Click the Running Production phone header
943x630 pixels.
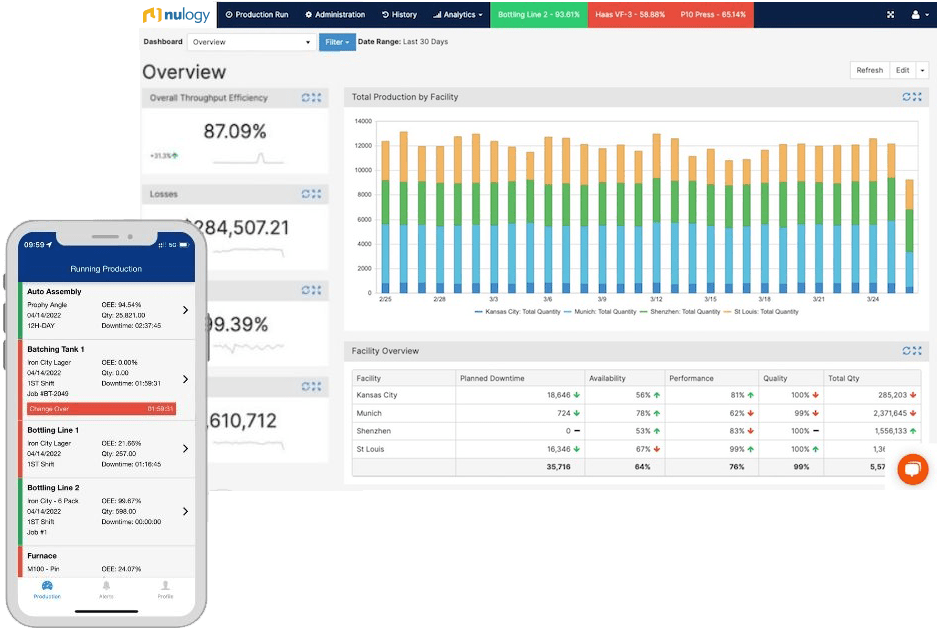click(x=106, y=269)
